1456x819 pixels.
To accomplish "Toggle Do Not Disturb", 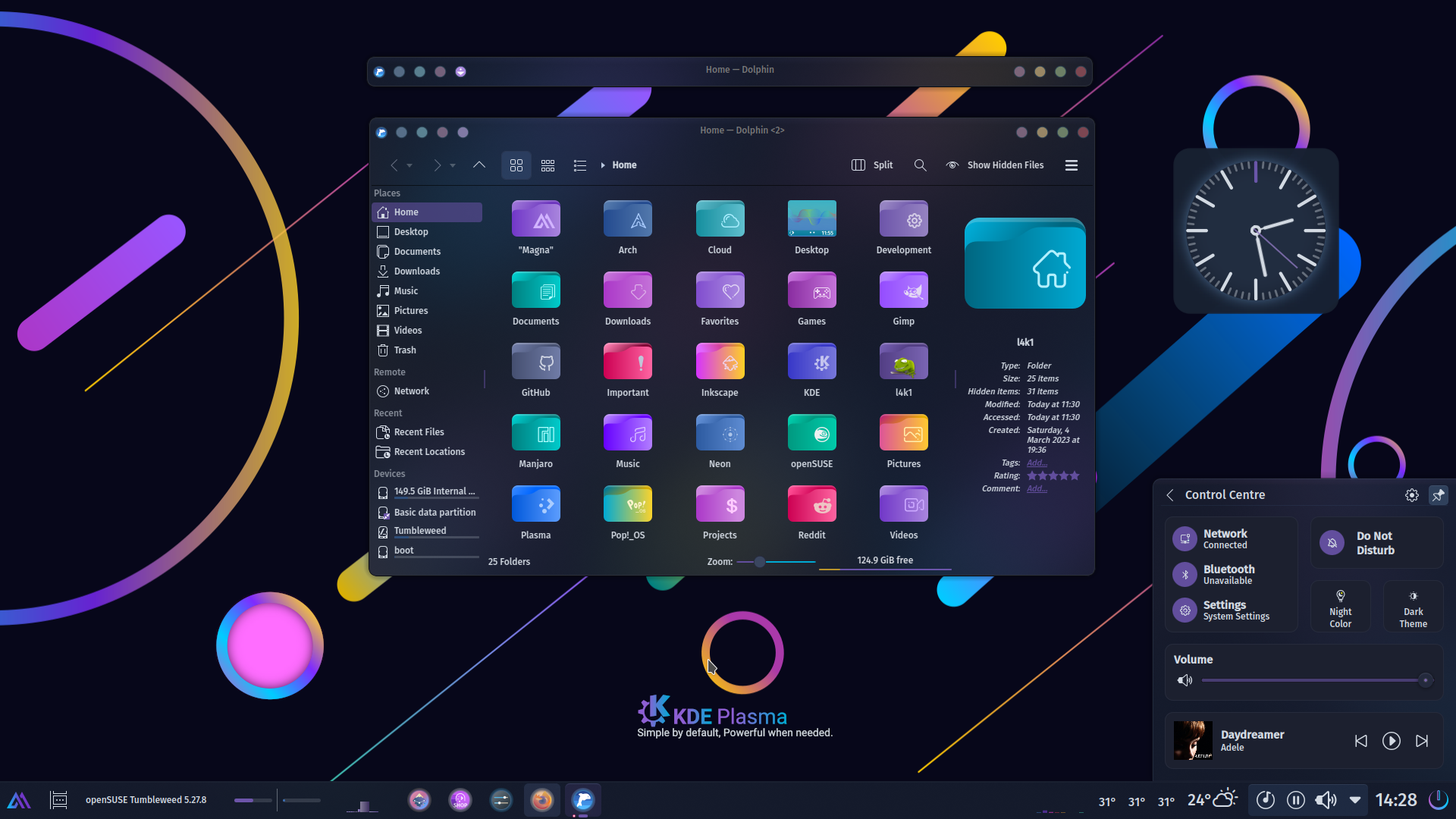I will (x=1376, y=543).
